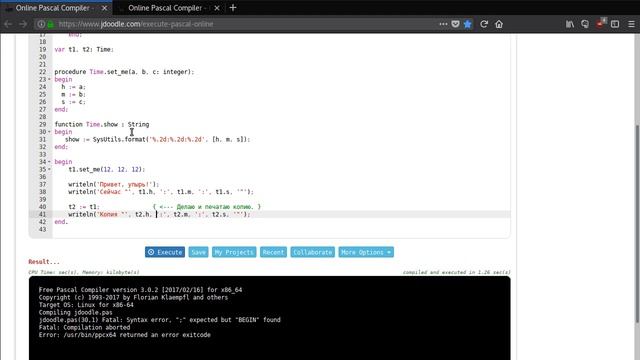Click line 41 writeln 'Копия' statement
The width and height of the screenshot is (640, 360).
tap(159, 214)
